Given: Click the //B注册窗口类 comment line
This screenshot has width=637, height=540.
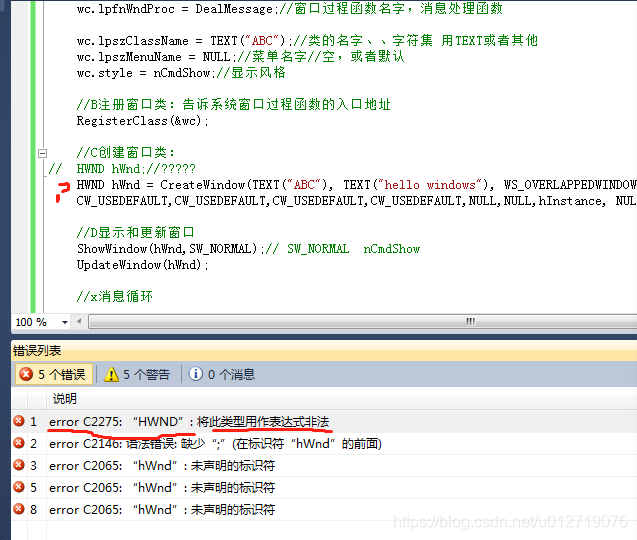Looking at the screenshot, I should (234, 105).
